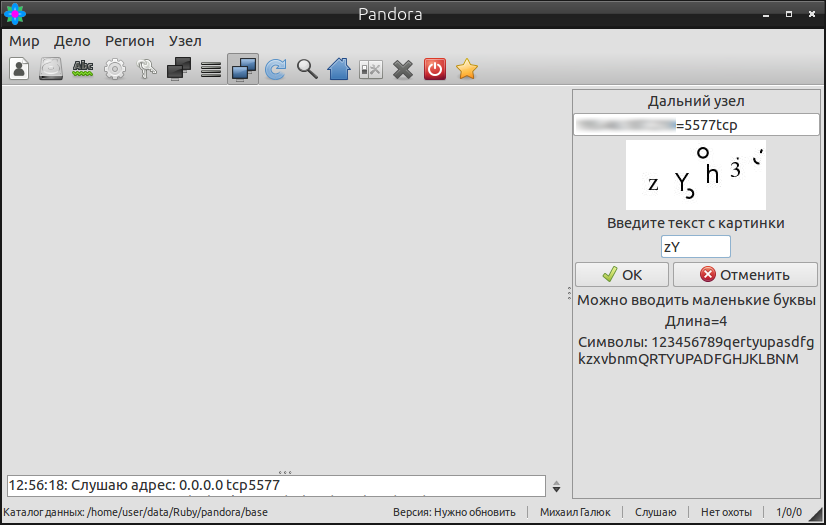This screenshot has width=826, height=525.
Task: Click 'Версия: Нужно обновить' status text
Action: [454, 512]
